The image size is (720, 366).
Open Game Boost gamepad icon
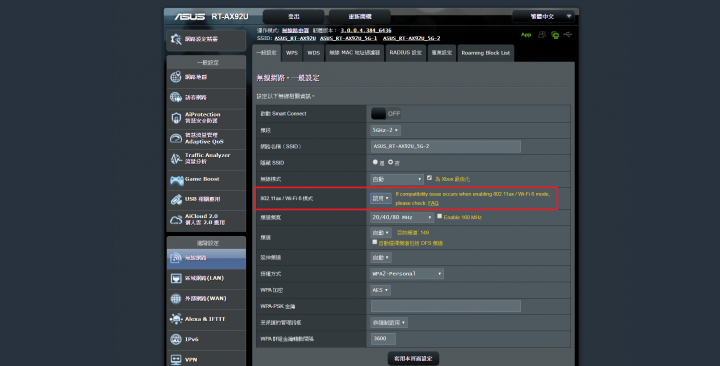tap(176, 180)
